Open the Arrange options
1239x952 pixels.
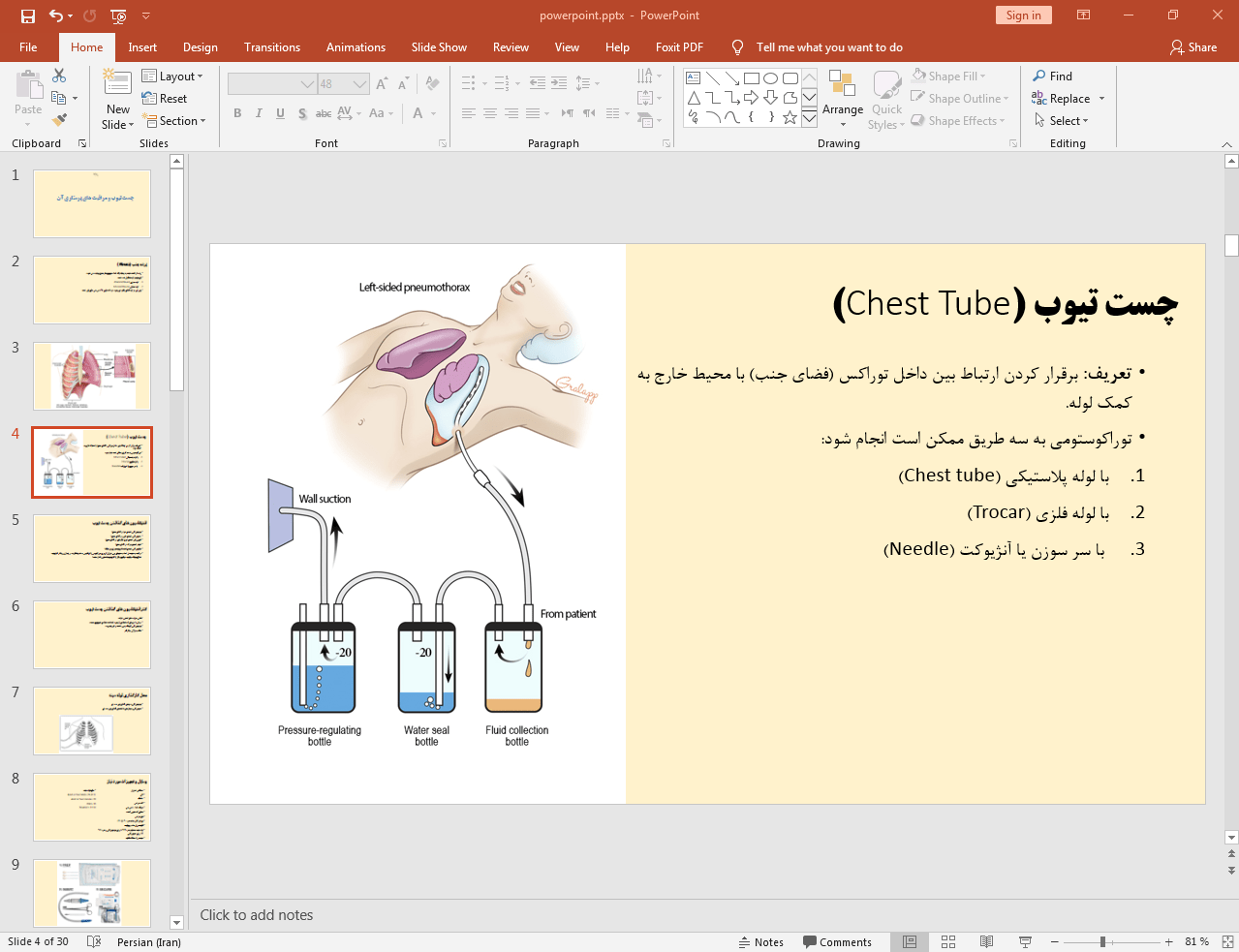(x=843, y=99)
